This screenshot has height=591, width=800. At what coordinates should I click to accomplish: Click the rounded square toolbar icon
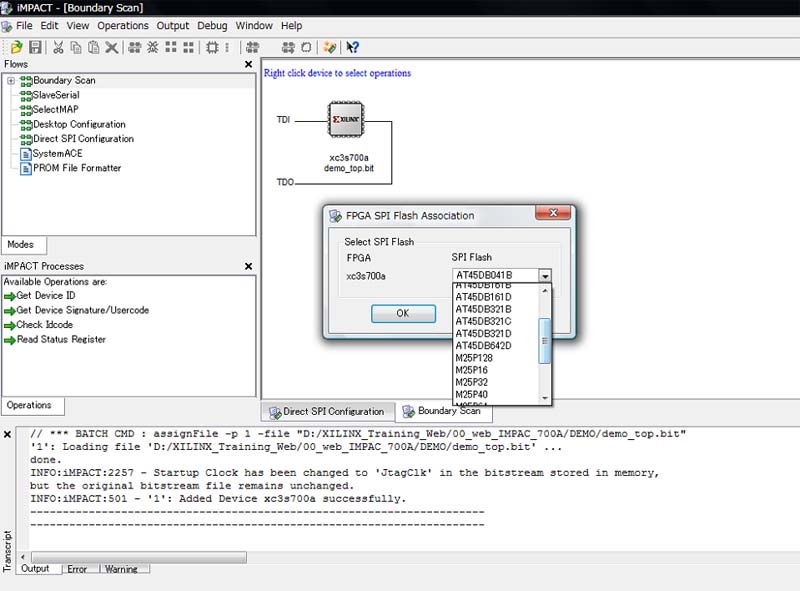(306, 47)
